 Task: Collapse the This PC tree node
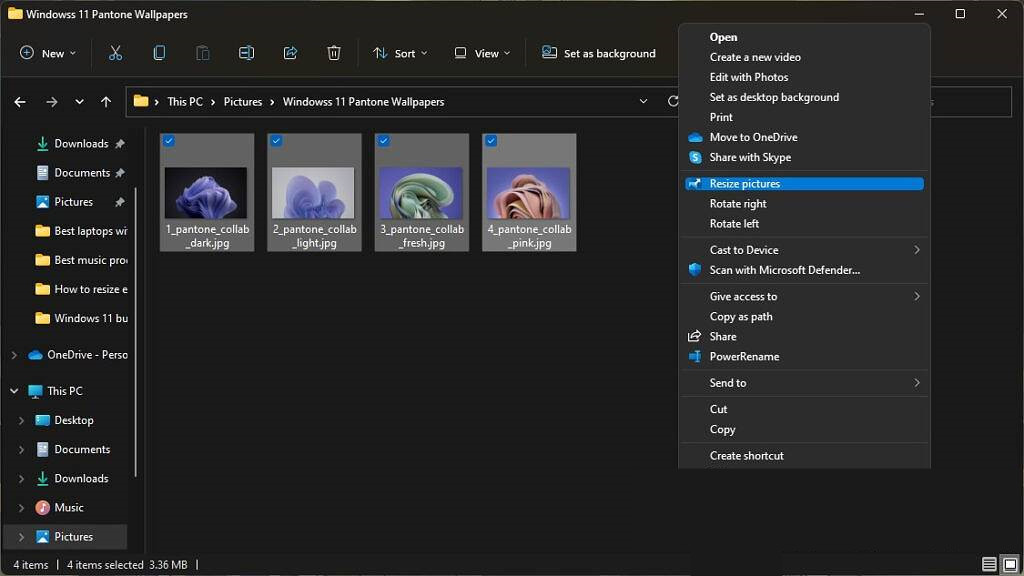click(x=14, y=391)
